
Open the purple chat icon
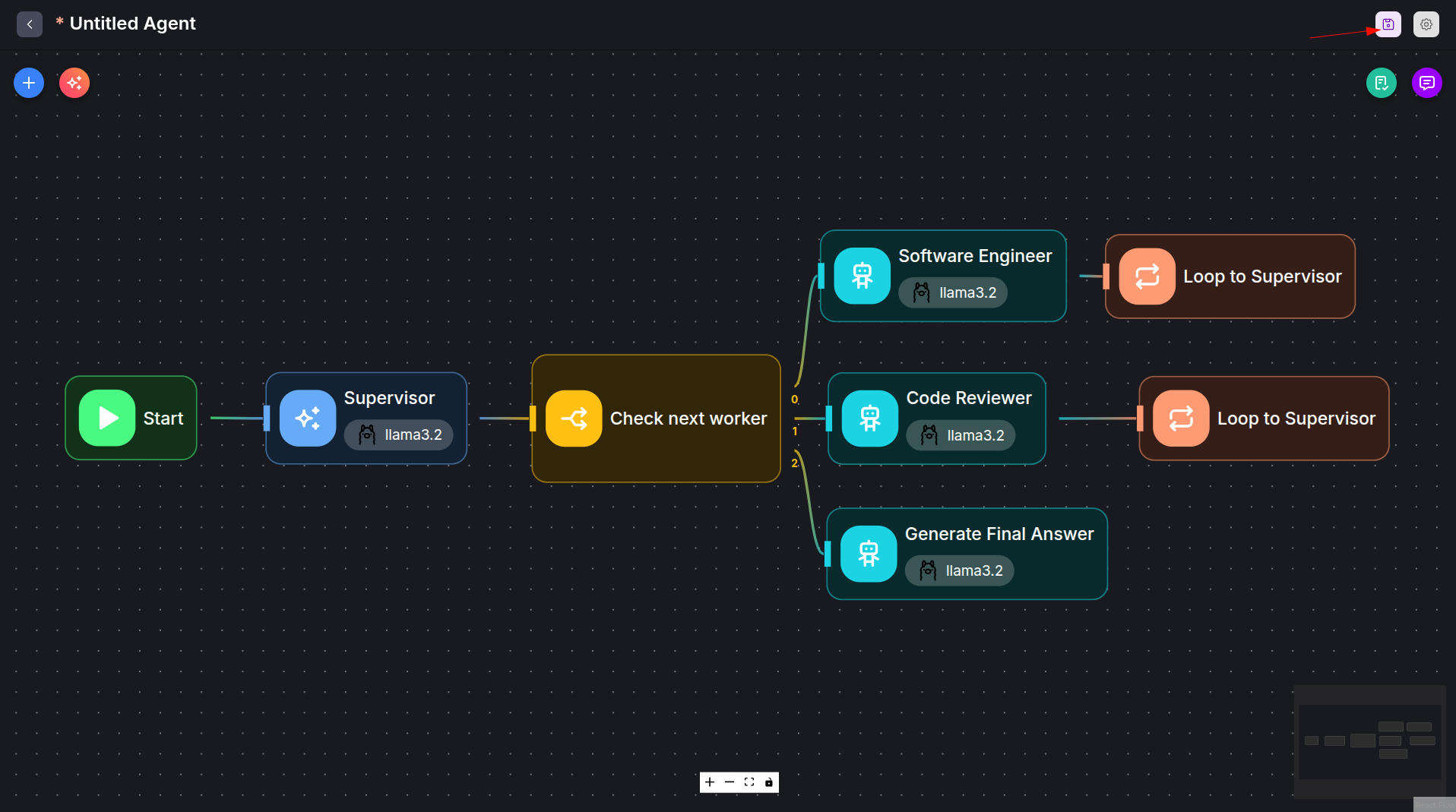(1427, 83)
